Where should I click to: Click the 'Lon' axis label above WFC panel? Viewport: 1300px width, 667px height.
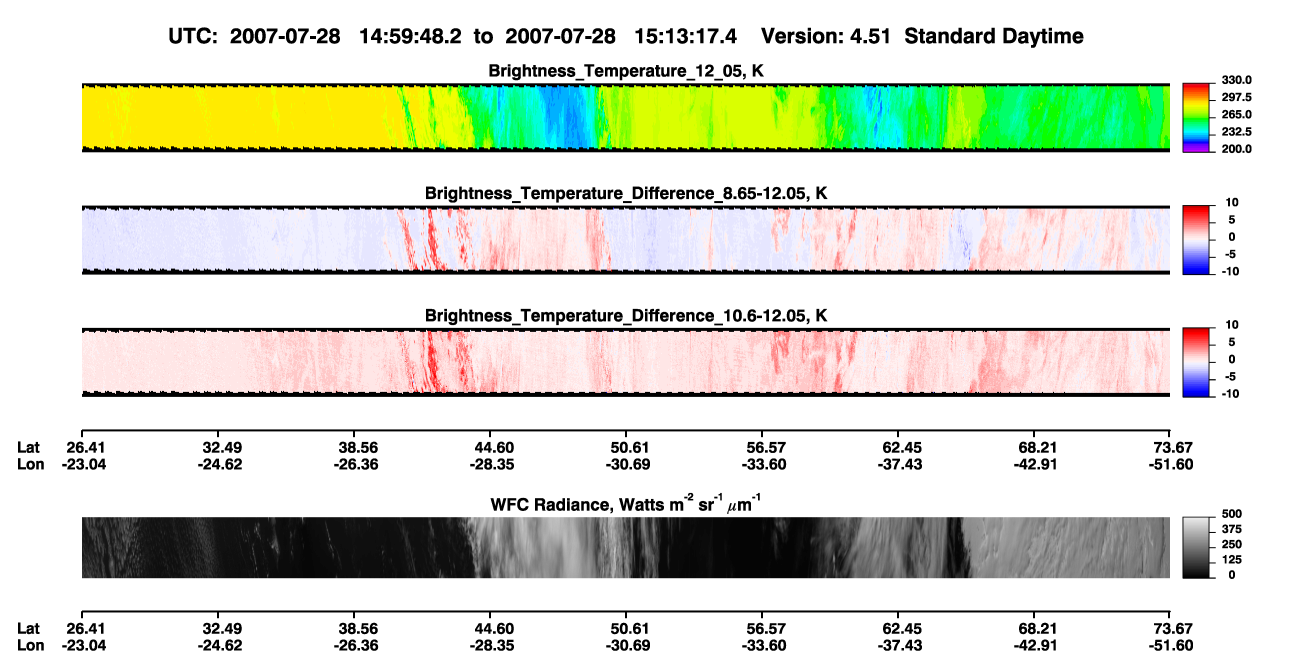[30, 464]
